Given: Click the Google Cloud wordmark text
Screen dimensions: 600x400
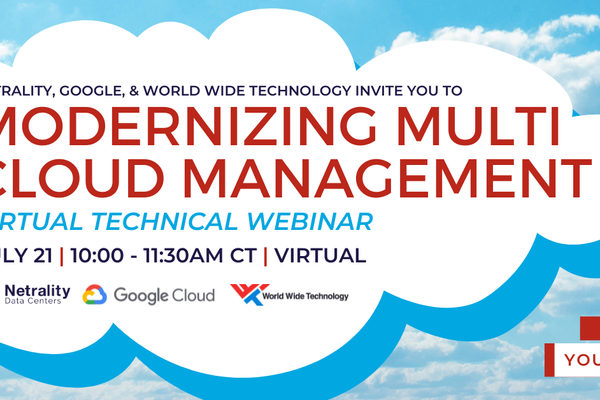Looking at the screenshot, I should (165, 295).
